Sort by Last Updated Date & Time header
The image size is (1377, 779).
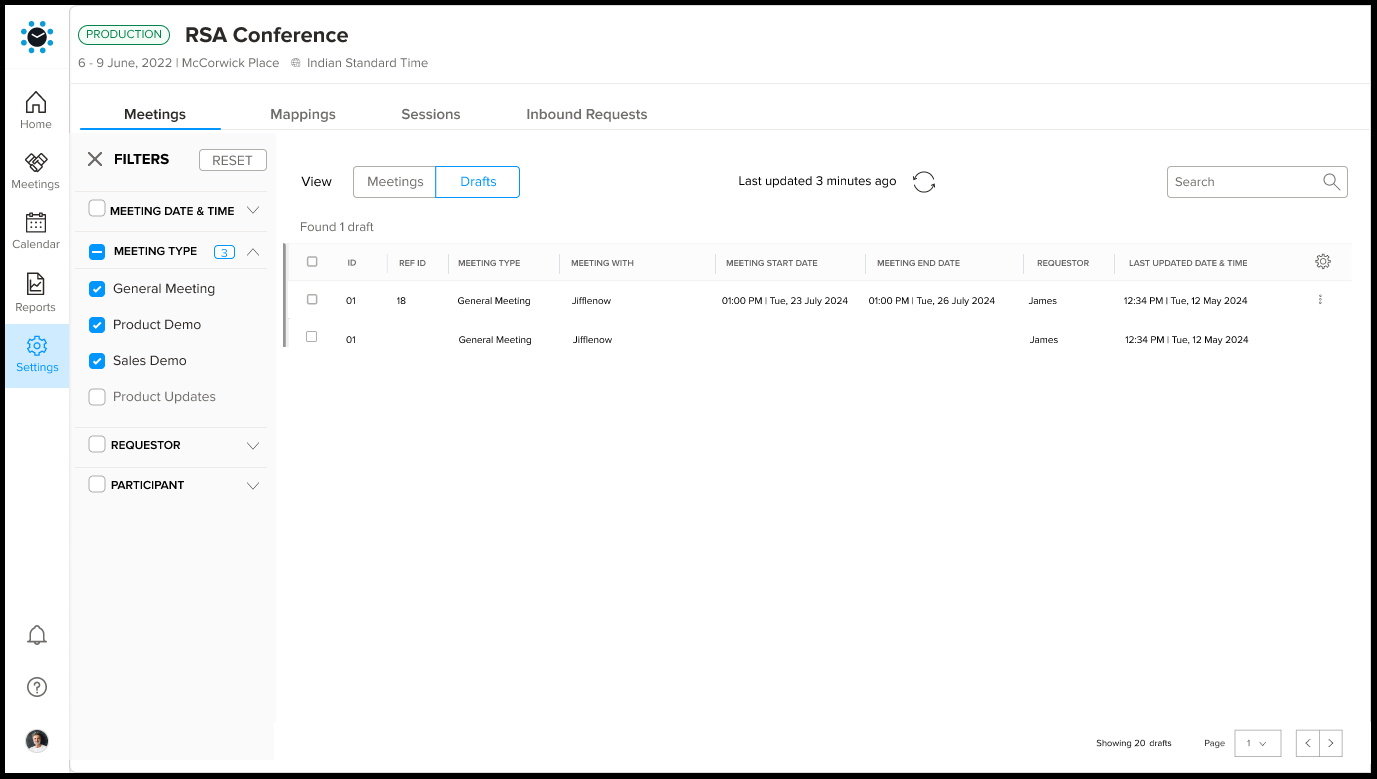1188,263
